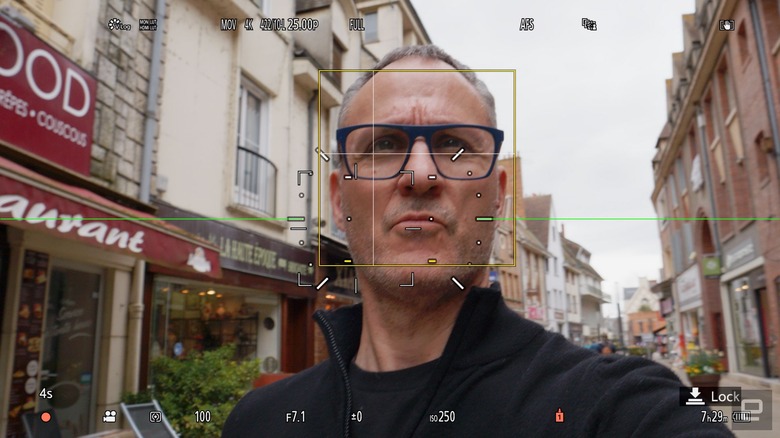
Task: Tap the shutter speed 100 value
Action: [x=203, y=416]
